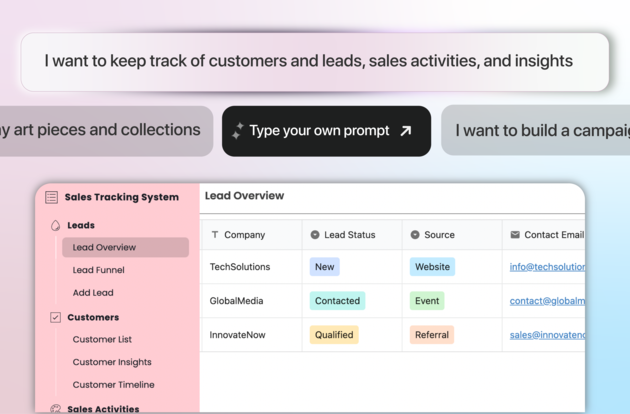630x414 pixels.
Task: Open Lead Funnel in the sidebar
Action: [98, 270]
